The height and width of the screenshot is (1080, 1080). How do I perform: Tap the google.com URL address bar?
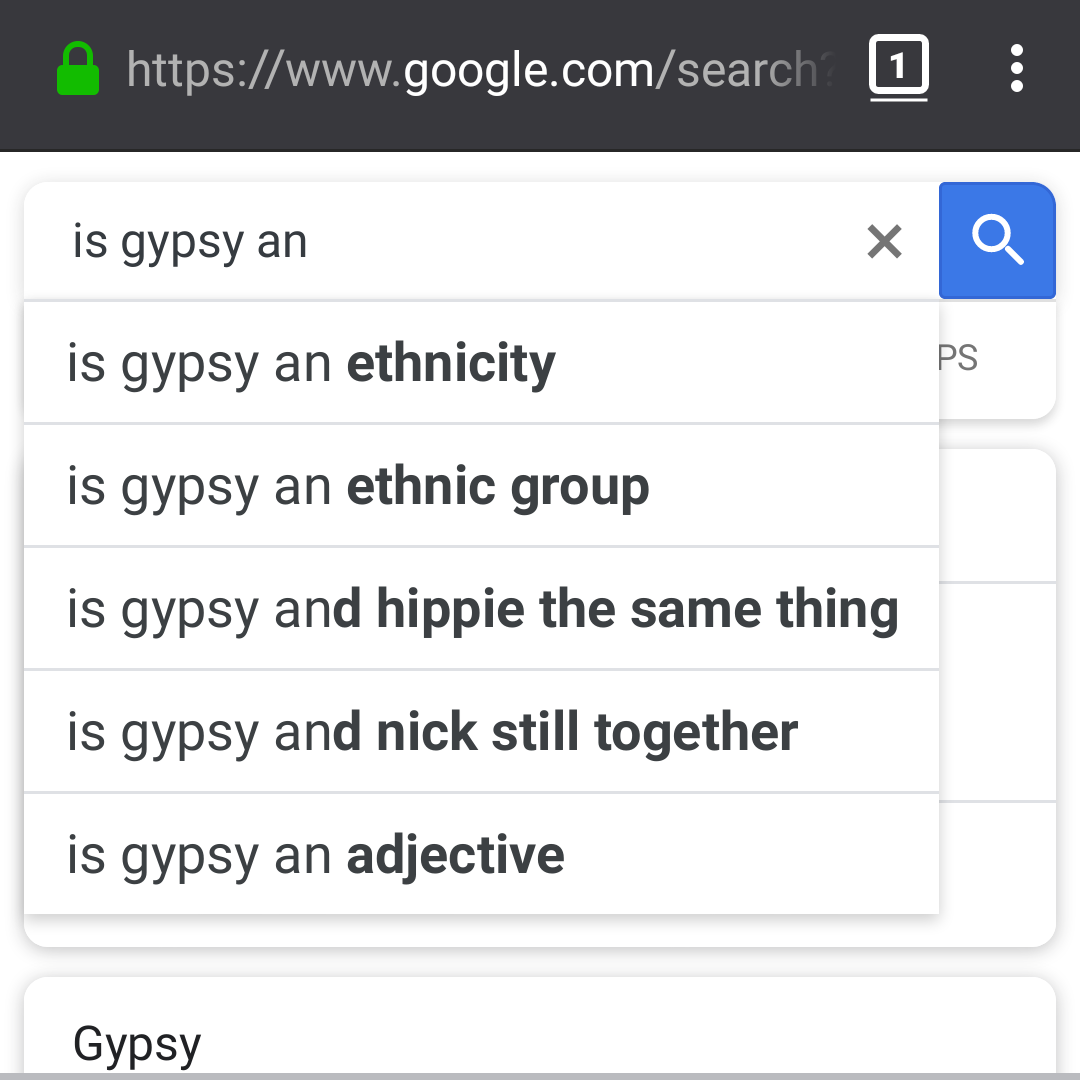click(x=480, y=70)
